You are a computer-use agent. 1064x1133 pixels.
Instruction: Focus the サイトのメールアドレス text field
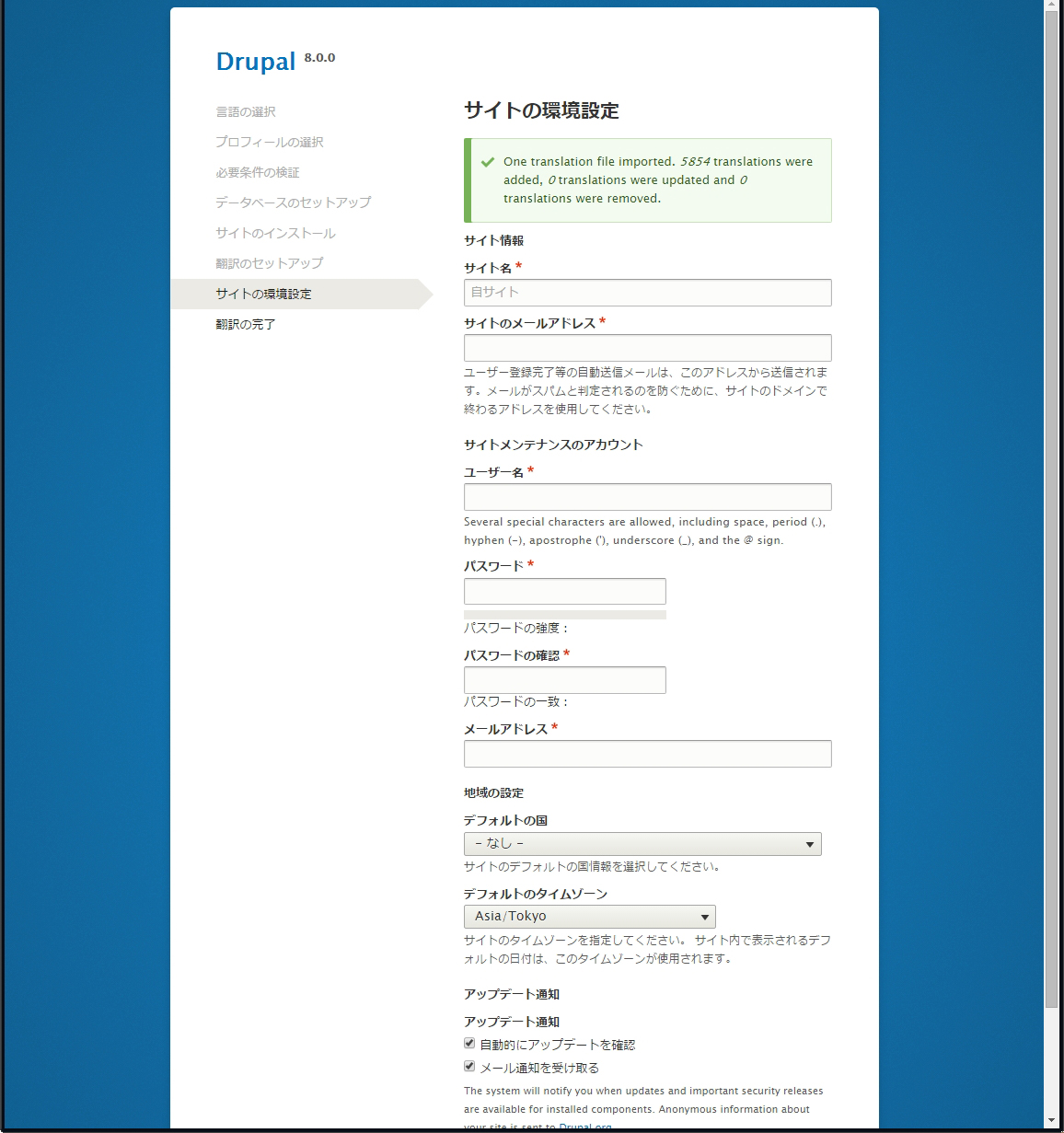tap(647, 348)
